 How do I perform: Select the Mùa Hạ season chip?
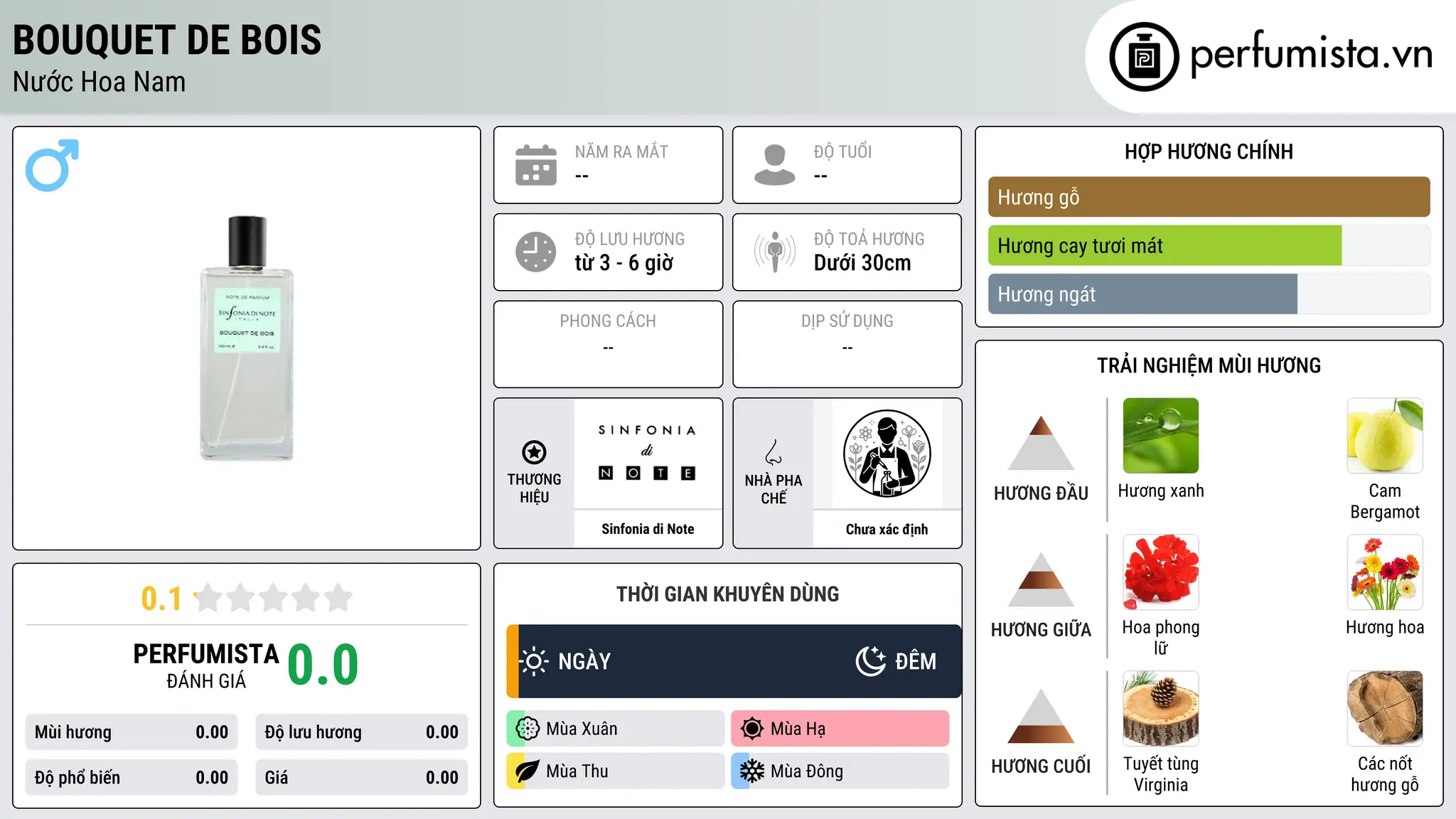840,729
